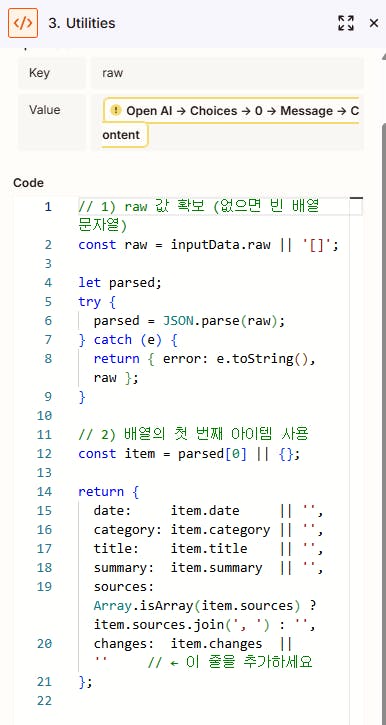Edit the Key field containing 'raw'

coord(227,73)
